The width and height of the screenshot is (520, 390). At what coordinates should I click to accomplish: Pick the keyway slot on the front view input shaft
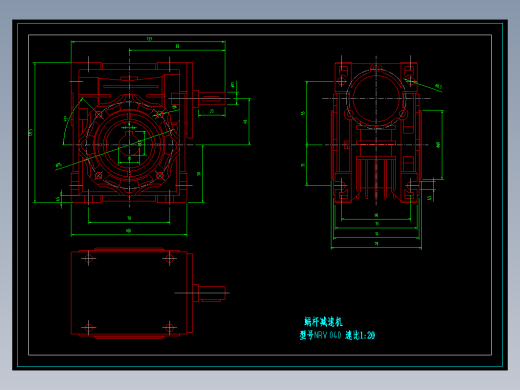click(x=212, y=99)
